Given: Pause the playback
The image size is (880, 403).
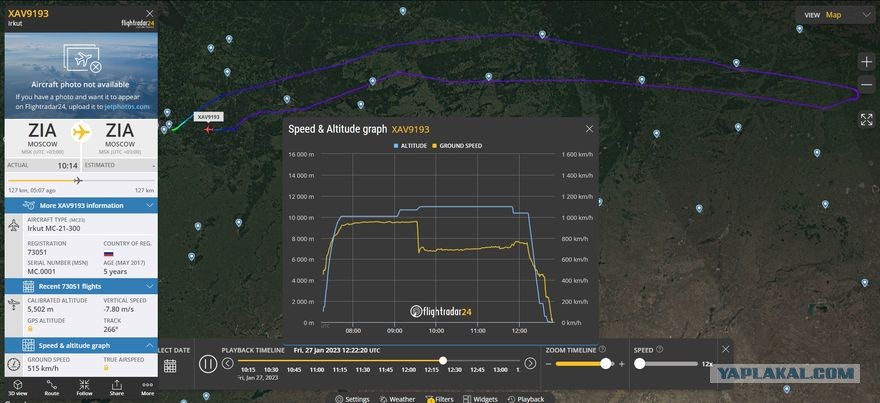Looking at the screenshot, I should (208, 364).
